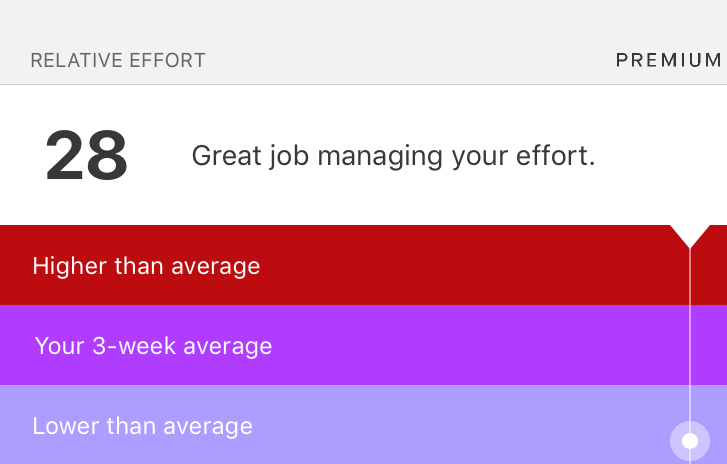Click white card space right of the message

coord(665,156)
